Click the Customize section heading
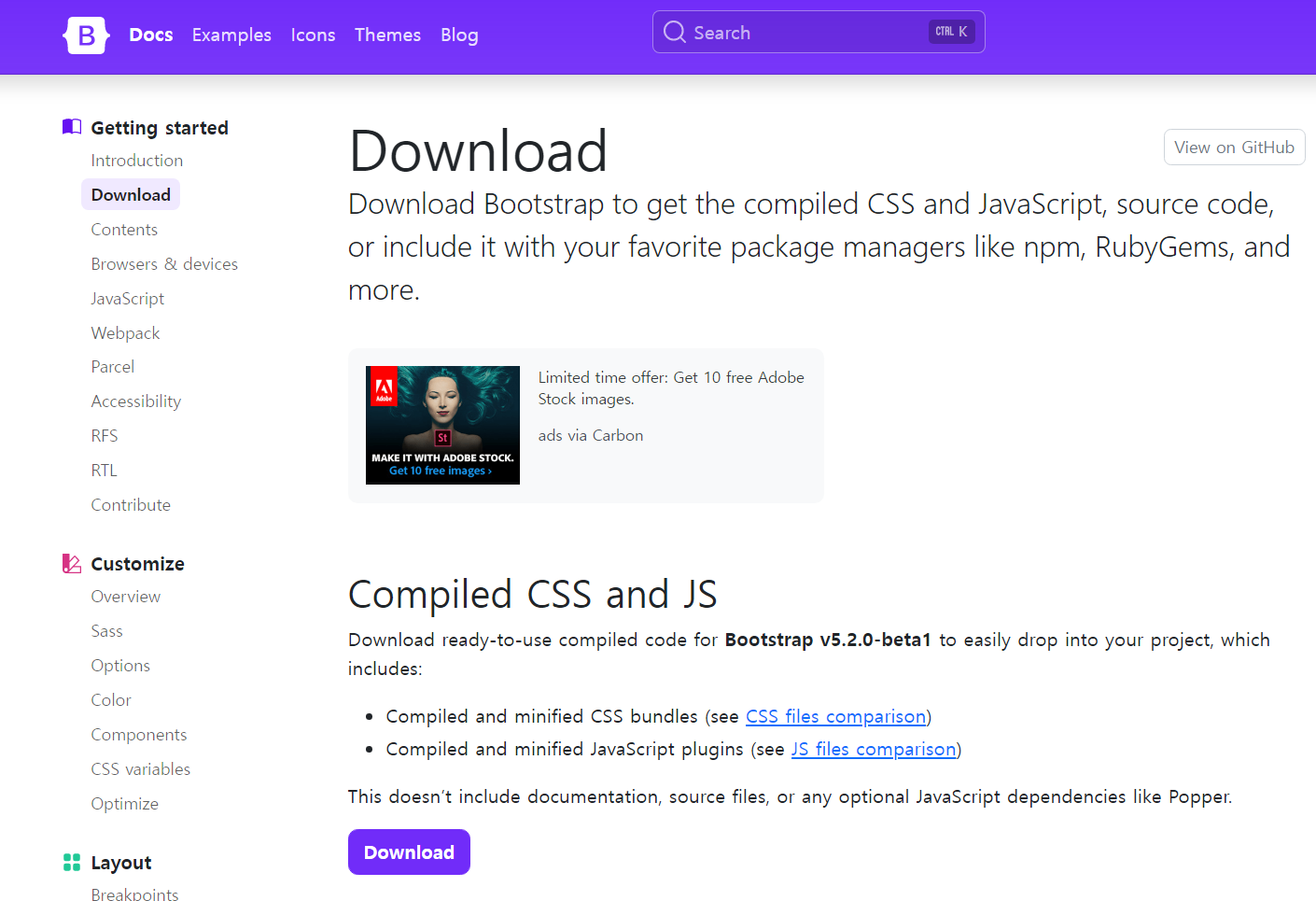This screenshot has width=1316, height=901. (138, 563)
